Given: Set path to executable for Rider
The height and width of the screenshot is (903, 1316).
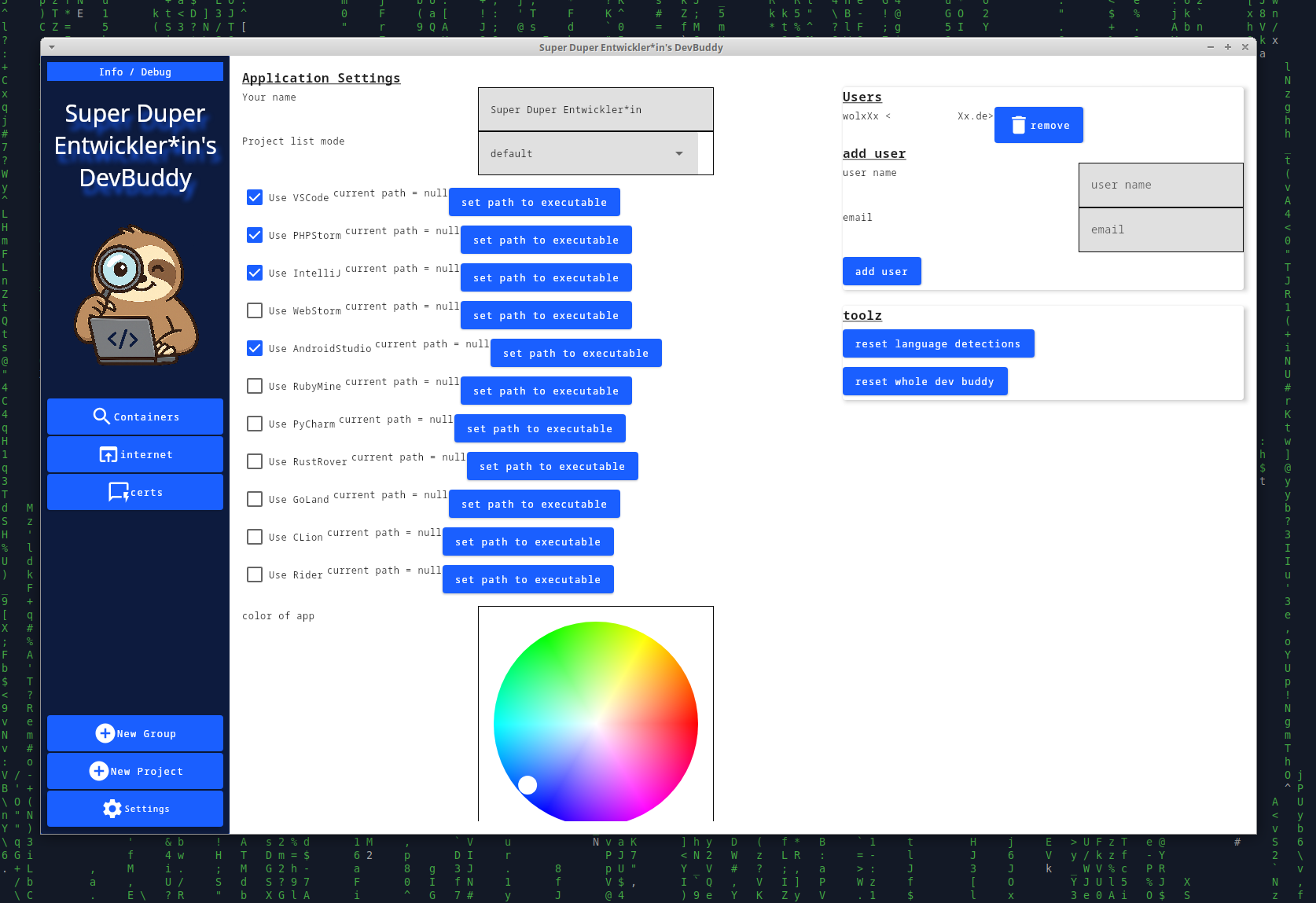Looking at the screenshot, I should click(528, 579).
